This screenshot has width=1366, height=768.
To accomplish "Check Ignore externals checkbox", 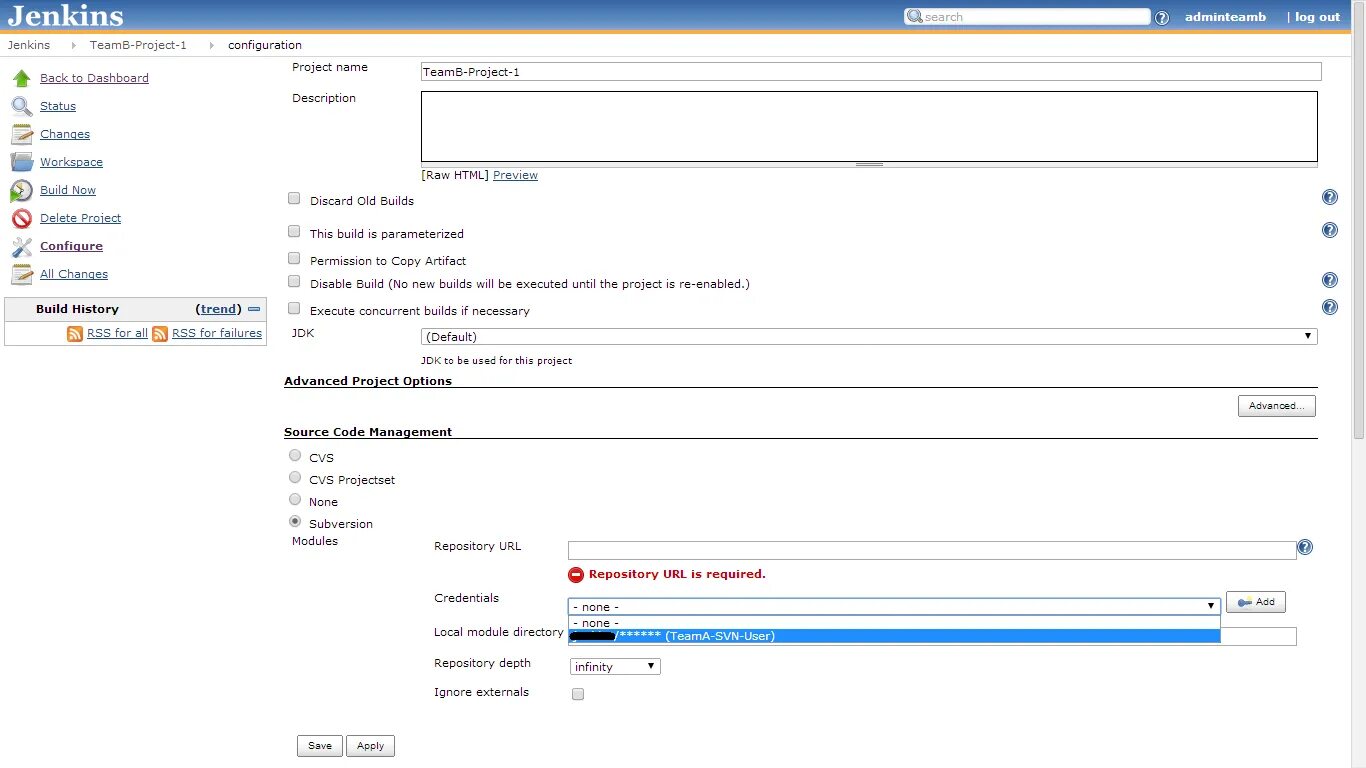I will 578,694.
